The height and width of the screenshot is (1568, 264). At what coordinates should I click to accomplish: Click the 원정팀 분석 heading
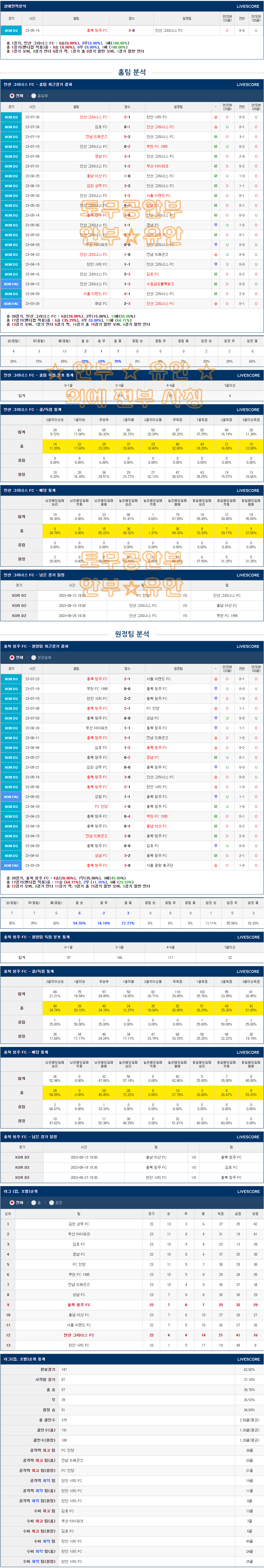pyautogui.click(x=132, y=634)
